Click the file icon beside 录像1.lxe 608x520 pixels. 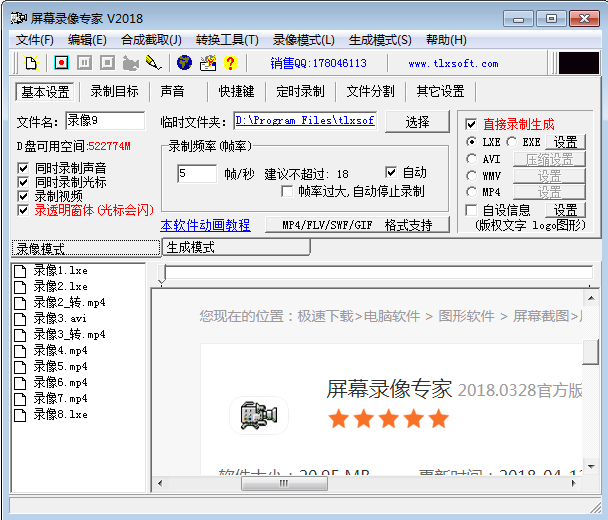click(x=20, y=271)
